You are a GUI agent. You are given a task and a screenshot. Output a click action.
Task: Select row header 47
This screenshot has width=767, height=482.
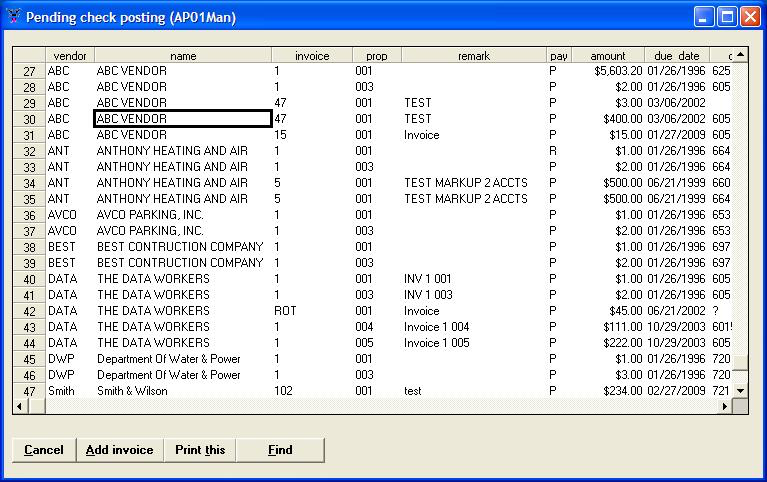[x=29, y=391]
